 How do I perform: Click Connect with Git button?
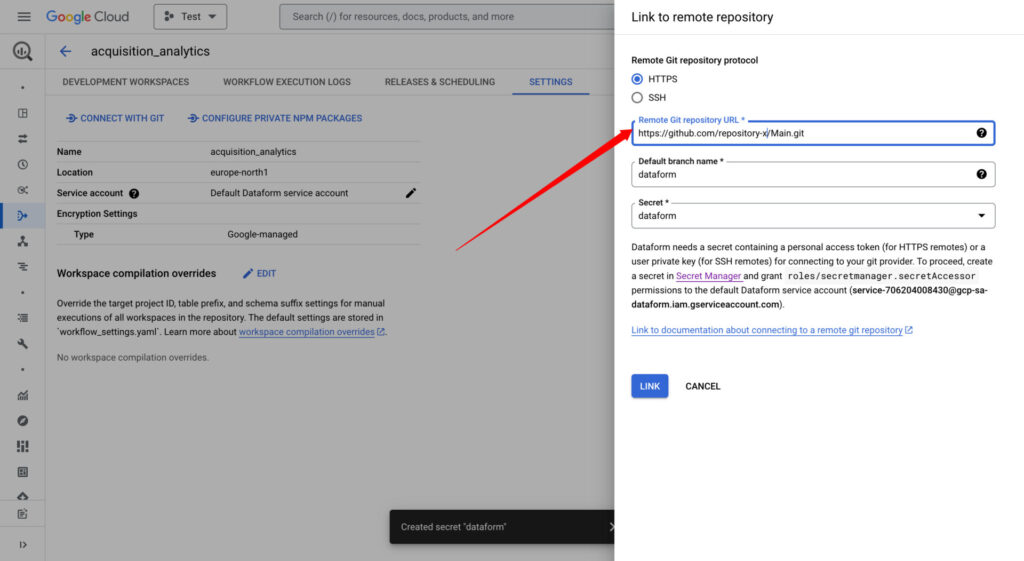pos(115,118)
